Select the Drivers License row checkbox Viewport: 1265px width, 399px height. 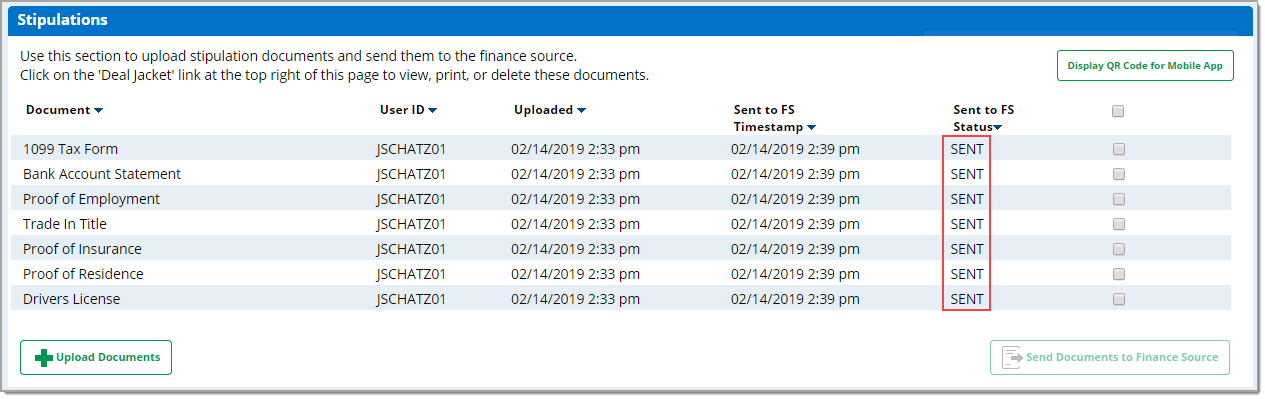1119,299
